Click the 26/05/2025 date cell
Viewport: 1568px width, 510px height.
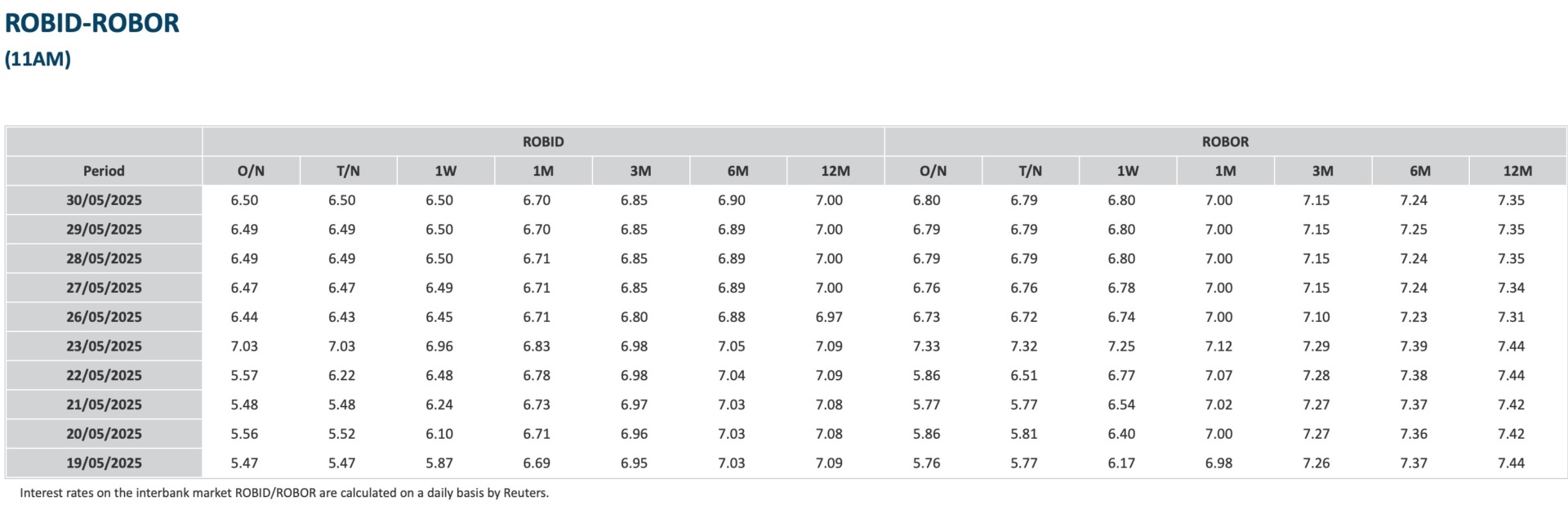(x=104, y=317)
